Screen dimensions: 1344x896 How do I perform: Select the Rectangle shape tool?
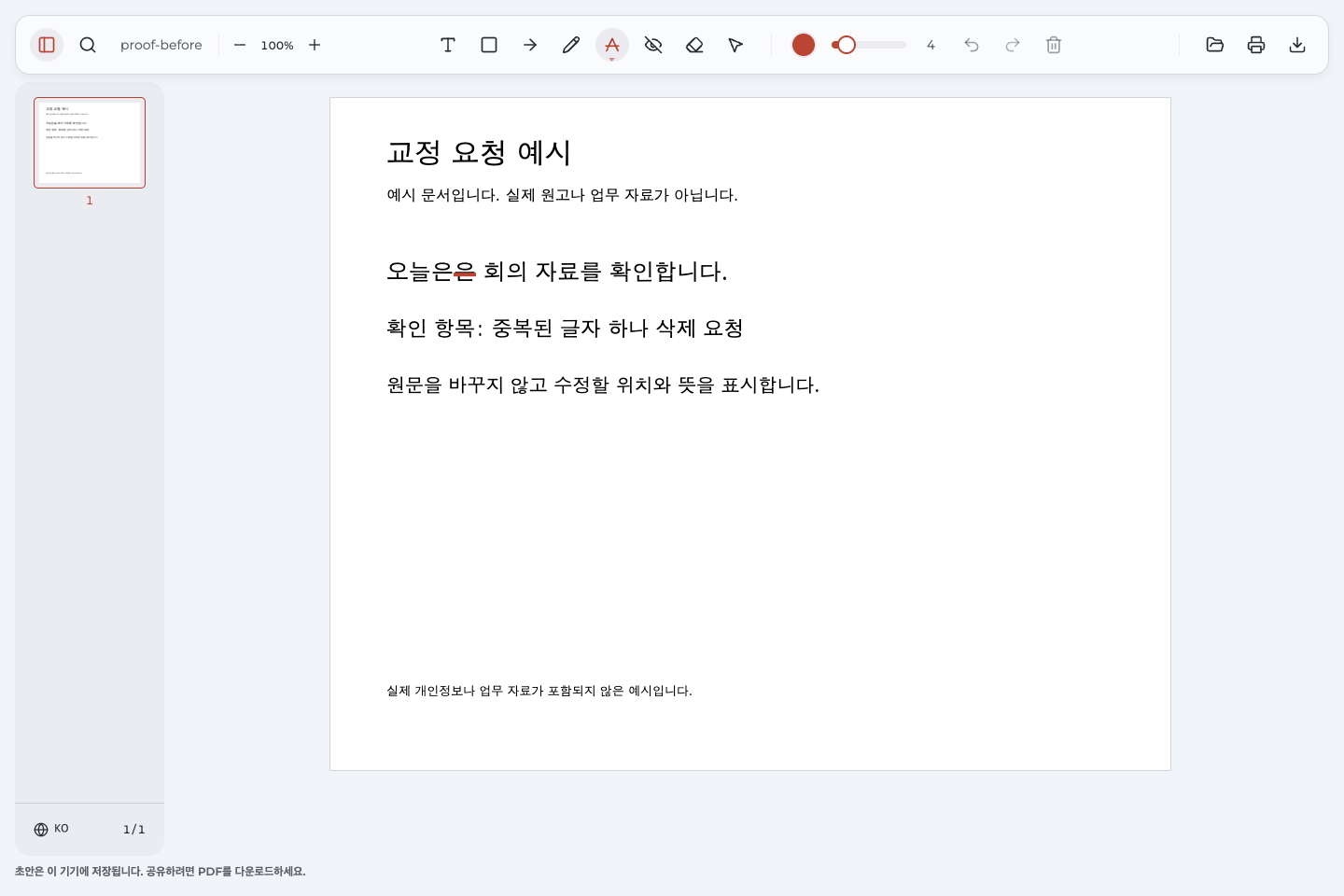click(x=489, y=45)
